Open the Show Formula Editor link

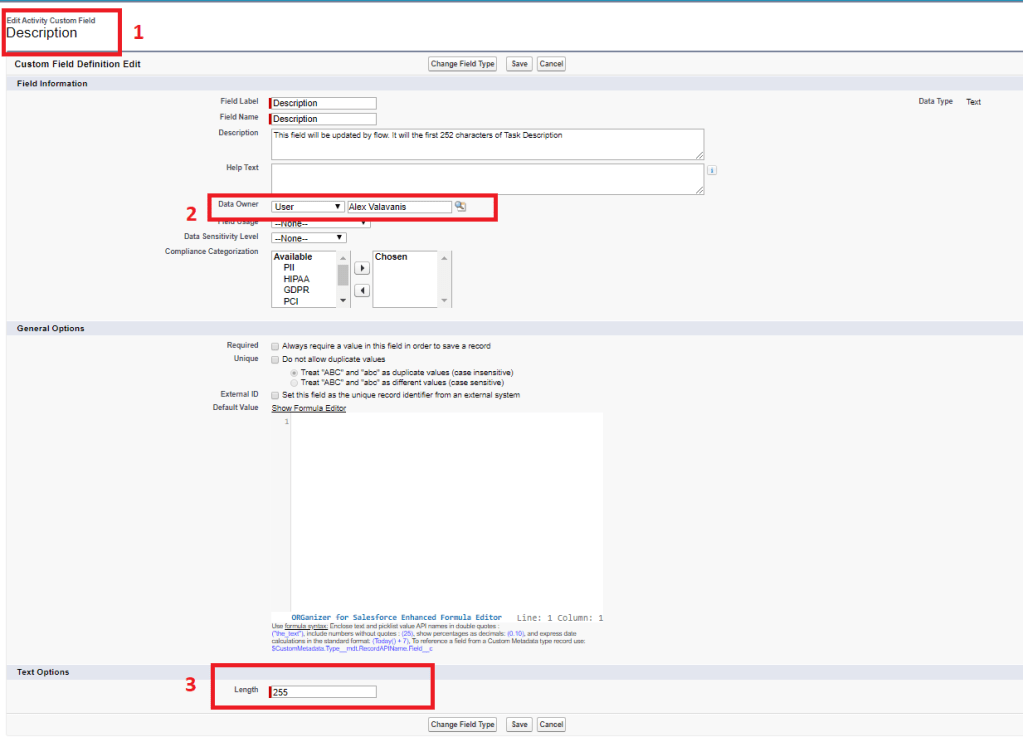click(309, 408)
